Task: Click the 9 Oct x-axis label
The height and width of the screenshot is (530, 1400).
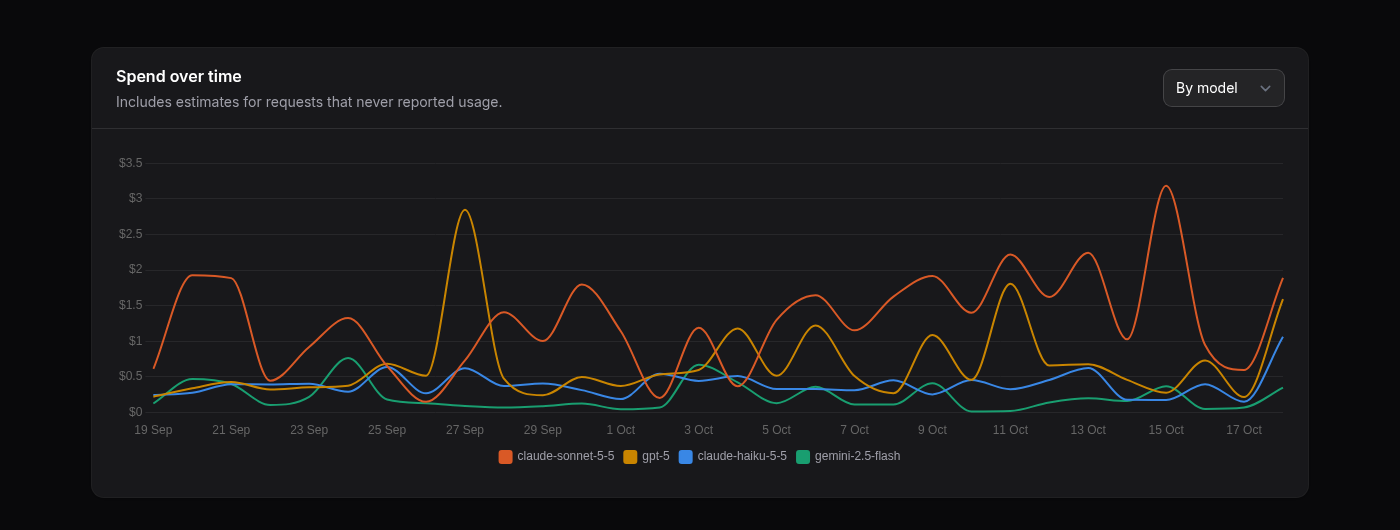Action: [932, 430]
